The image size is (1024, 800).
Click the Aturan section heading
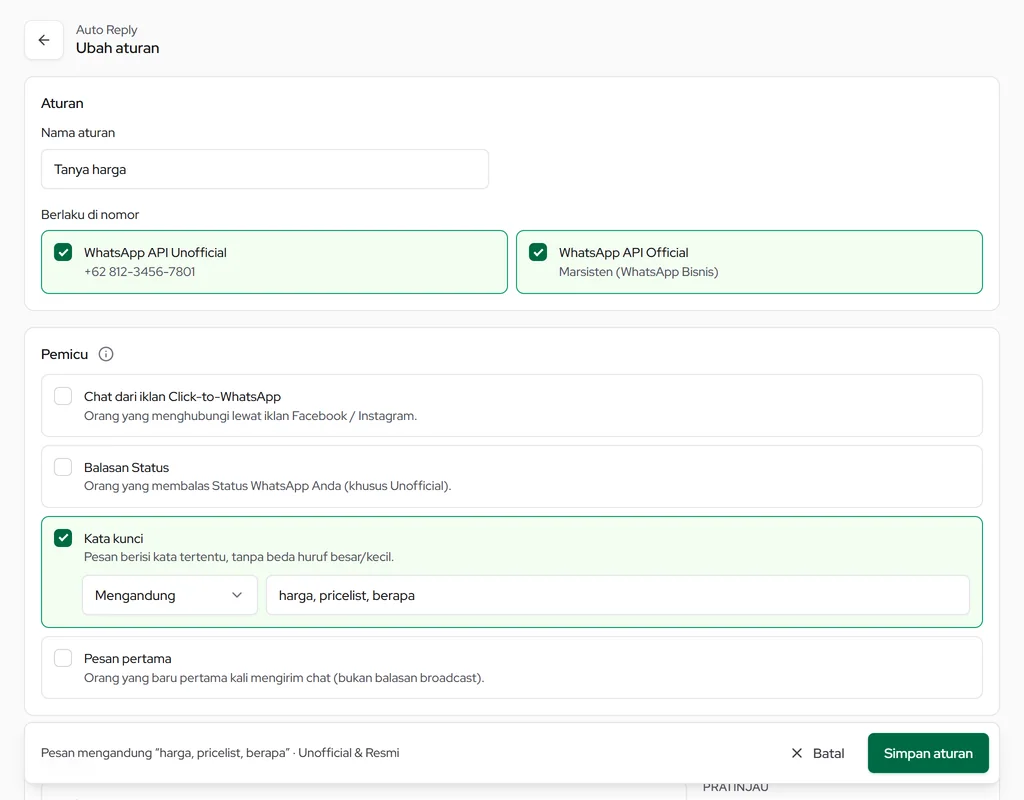click(x=62, y=103)
